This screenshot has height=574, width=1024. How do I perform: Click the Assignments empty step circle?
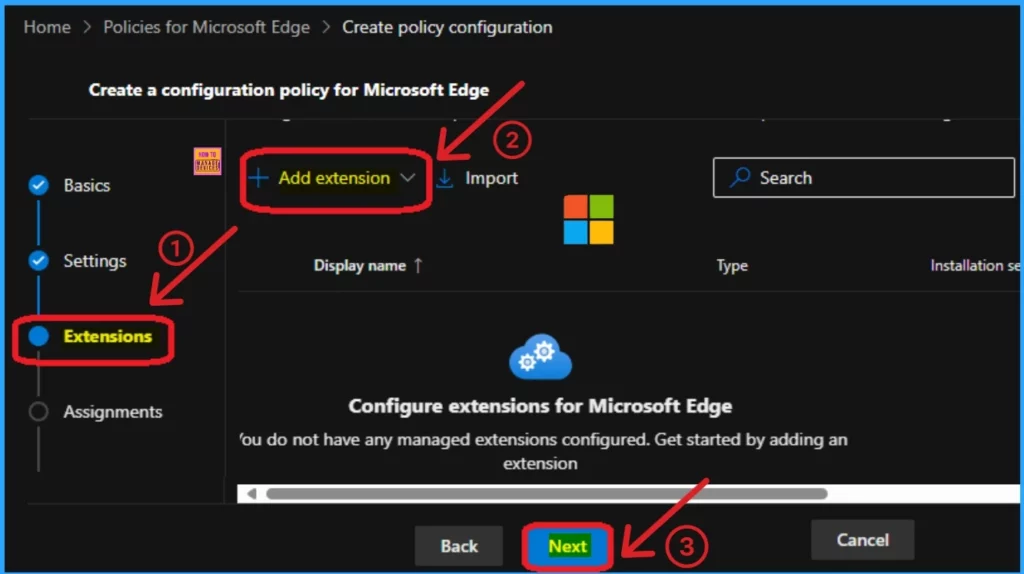39,411
